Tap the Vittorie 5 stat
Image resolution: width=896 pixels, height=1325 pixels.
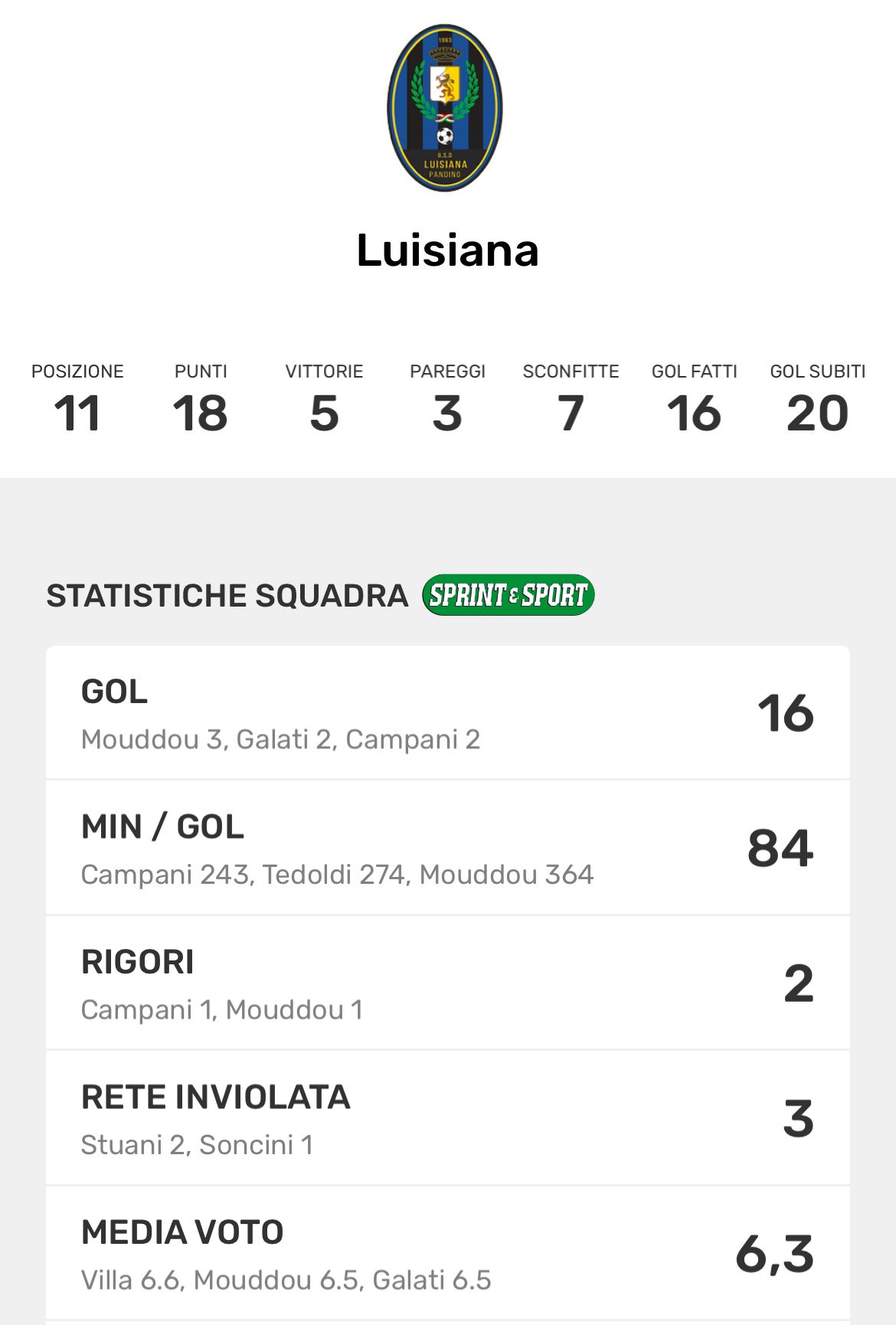324,398
